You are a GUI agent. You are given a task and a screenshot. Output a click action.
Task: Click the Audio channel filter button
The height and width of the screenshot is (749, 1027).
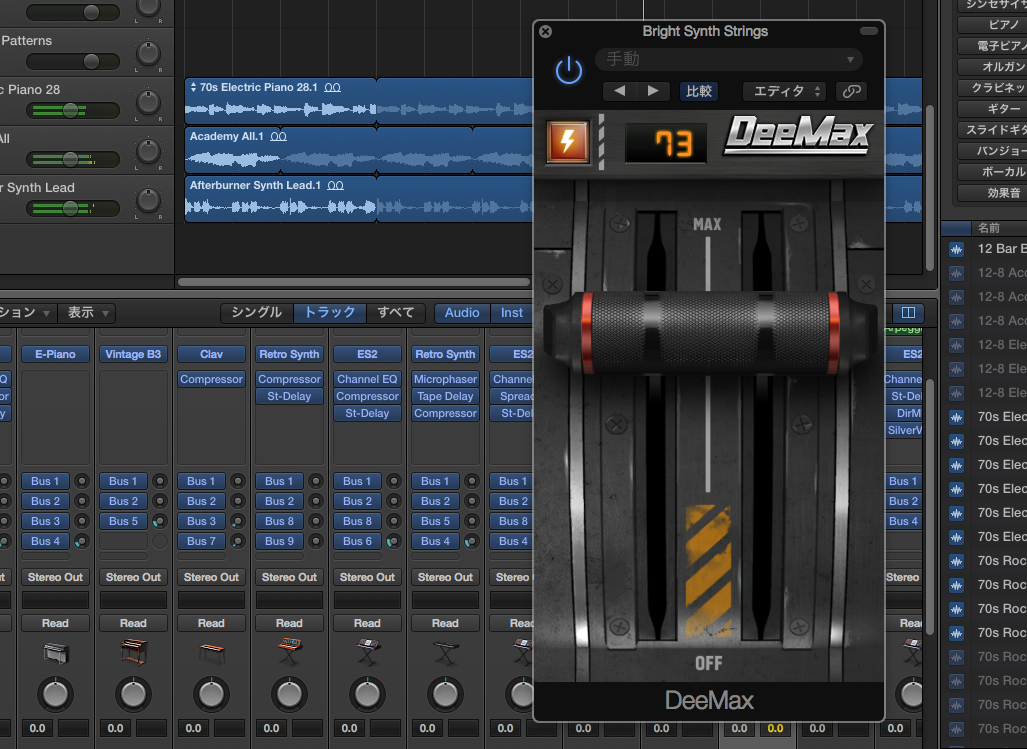click(x=462, y=313)
